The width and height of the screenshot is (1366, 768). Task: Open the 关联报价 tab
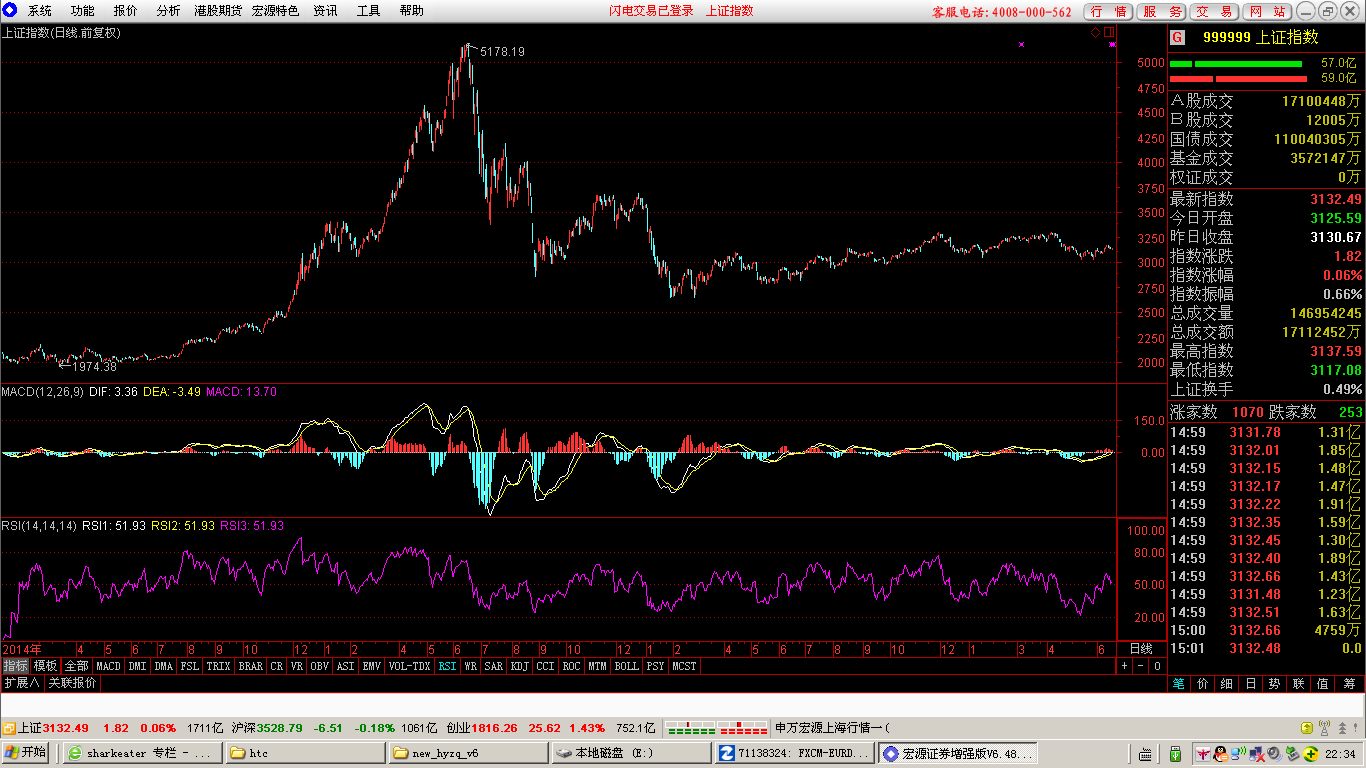pos(73,683)
